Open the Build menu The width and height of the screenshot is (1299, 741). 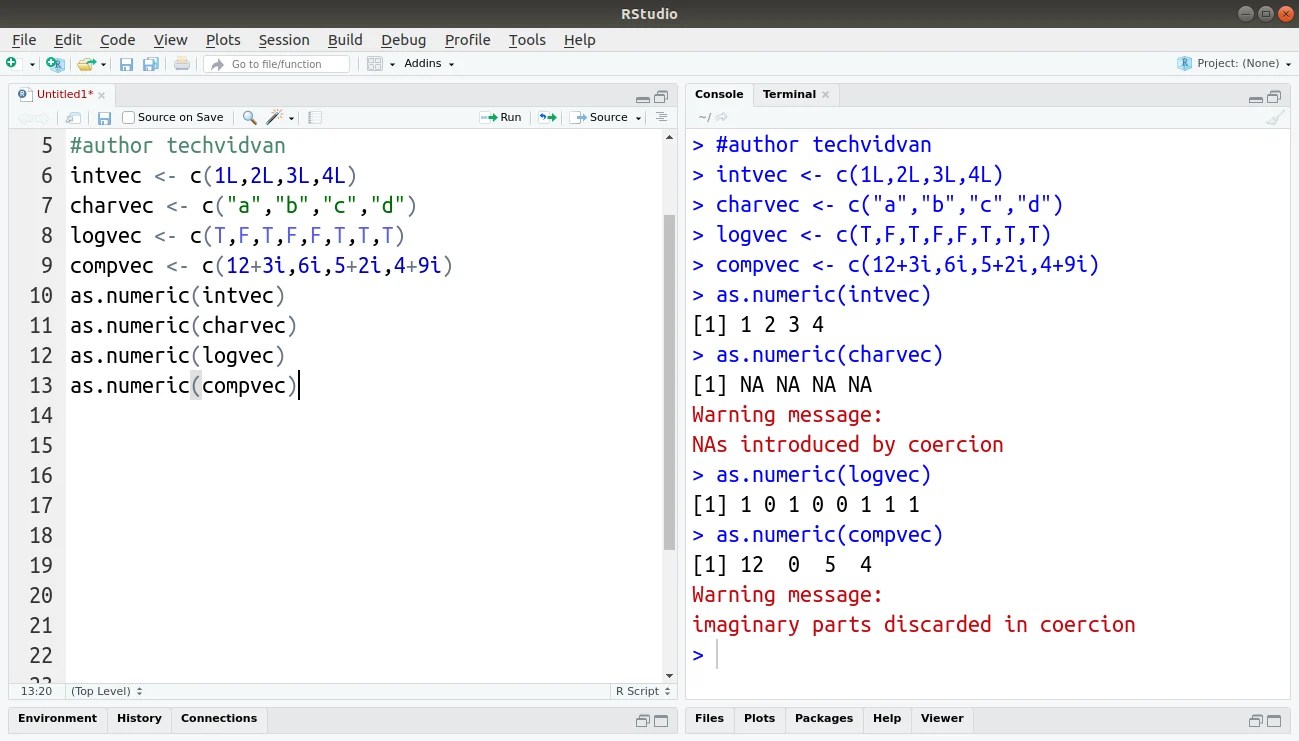345,40
